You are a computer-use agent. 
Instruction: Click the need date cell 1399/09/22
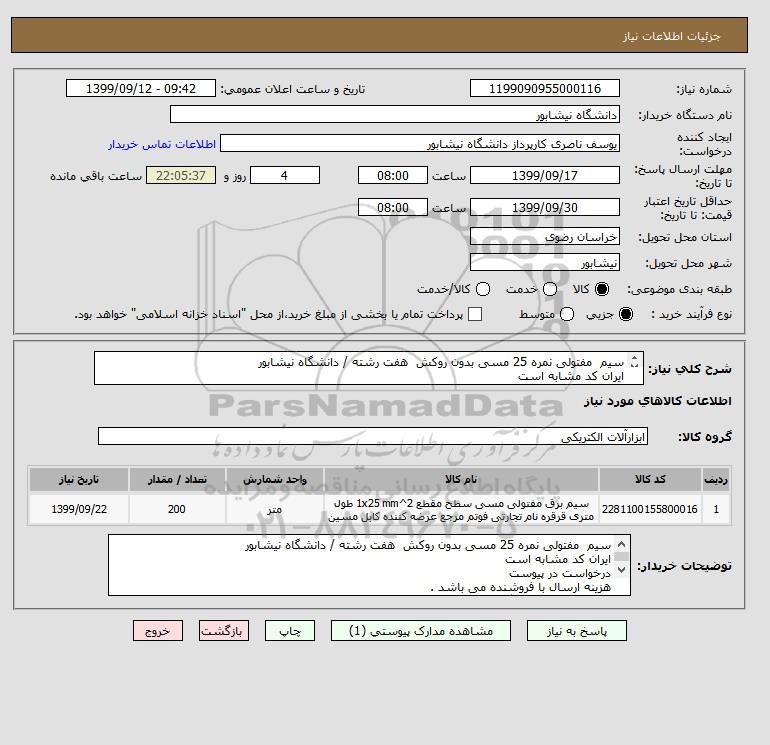pyautogui.click(x=79, y=509)
